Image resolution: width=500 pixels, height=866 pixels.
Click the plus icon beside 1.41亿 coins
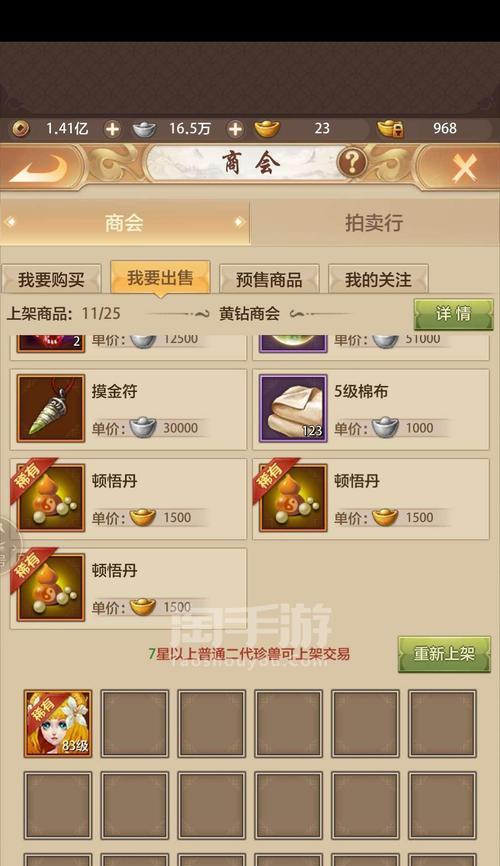point(112,129)
